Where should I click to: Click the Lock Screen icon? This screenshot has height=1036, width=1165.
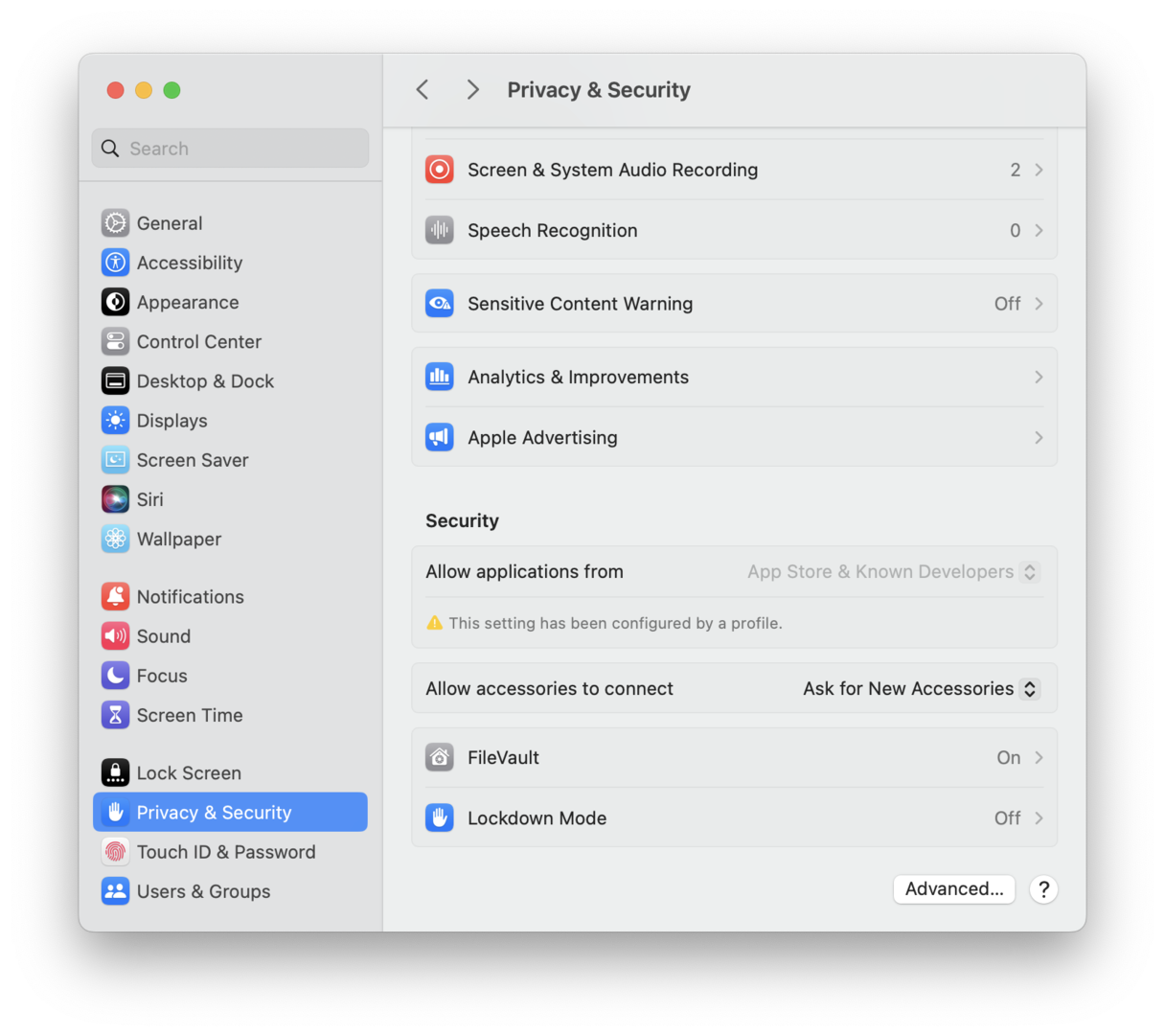115,772
